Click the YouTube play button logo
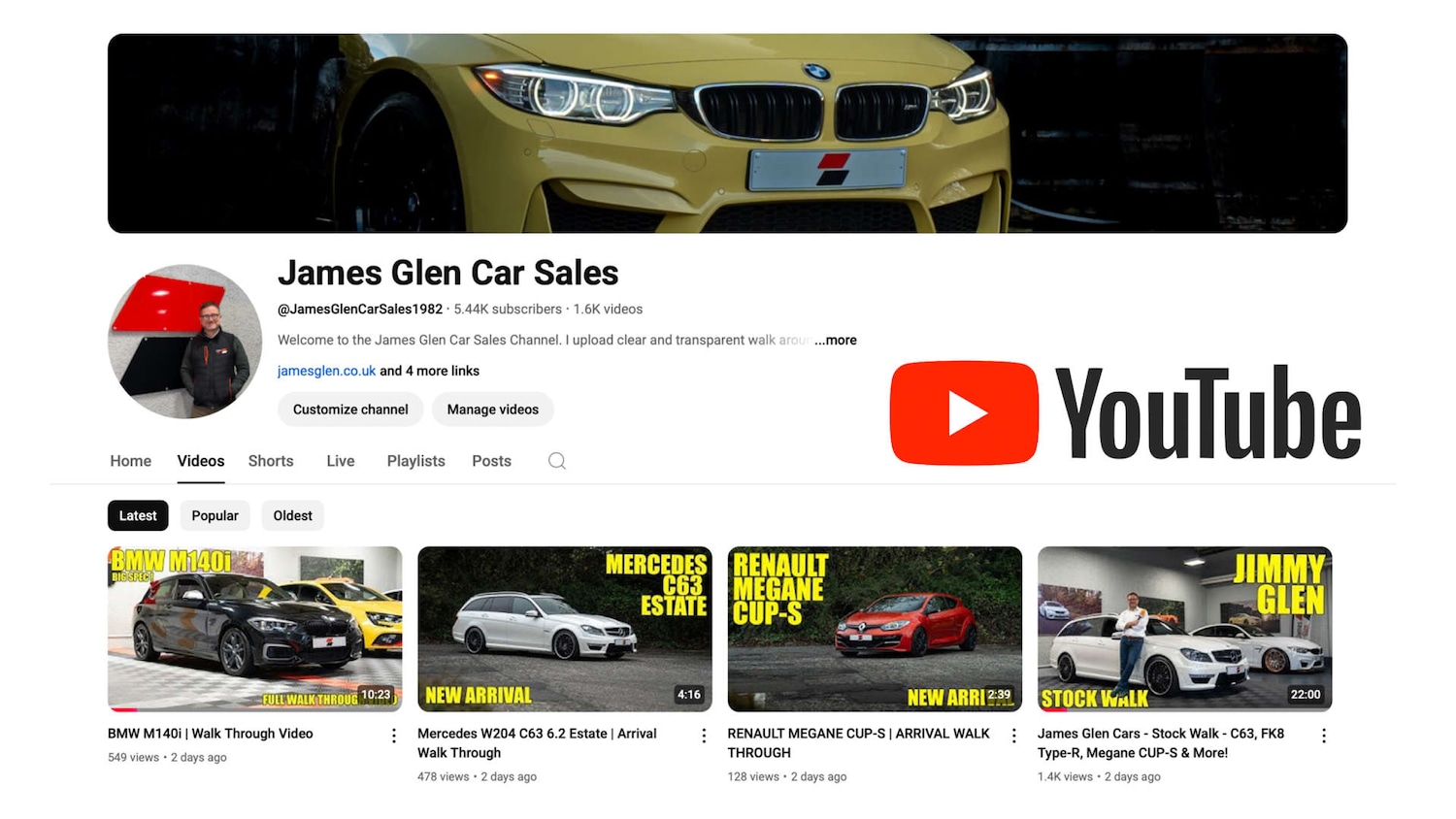 (964, 412)
